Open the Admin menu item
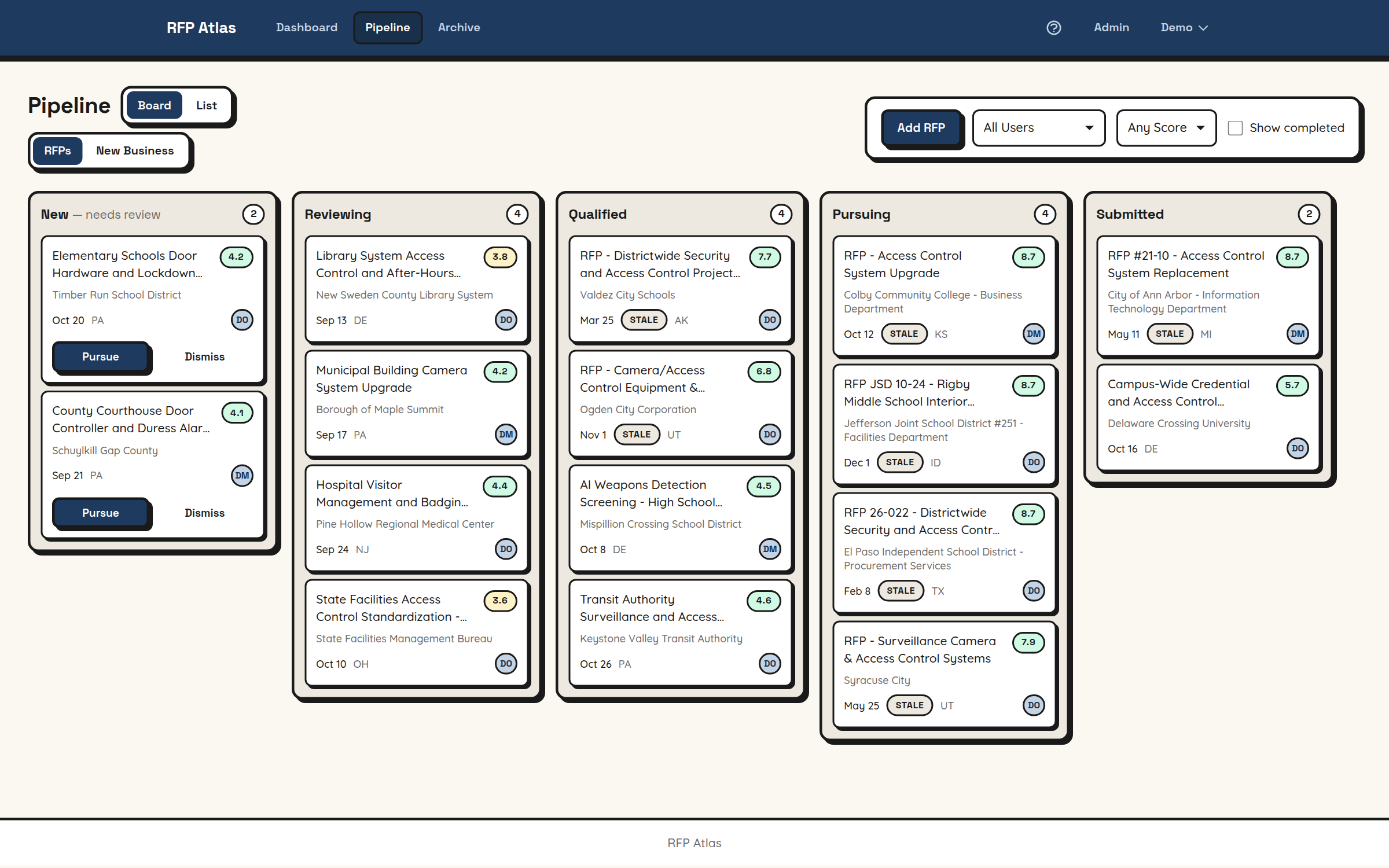 point(1111,28)
